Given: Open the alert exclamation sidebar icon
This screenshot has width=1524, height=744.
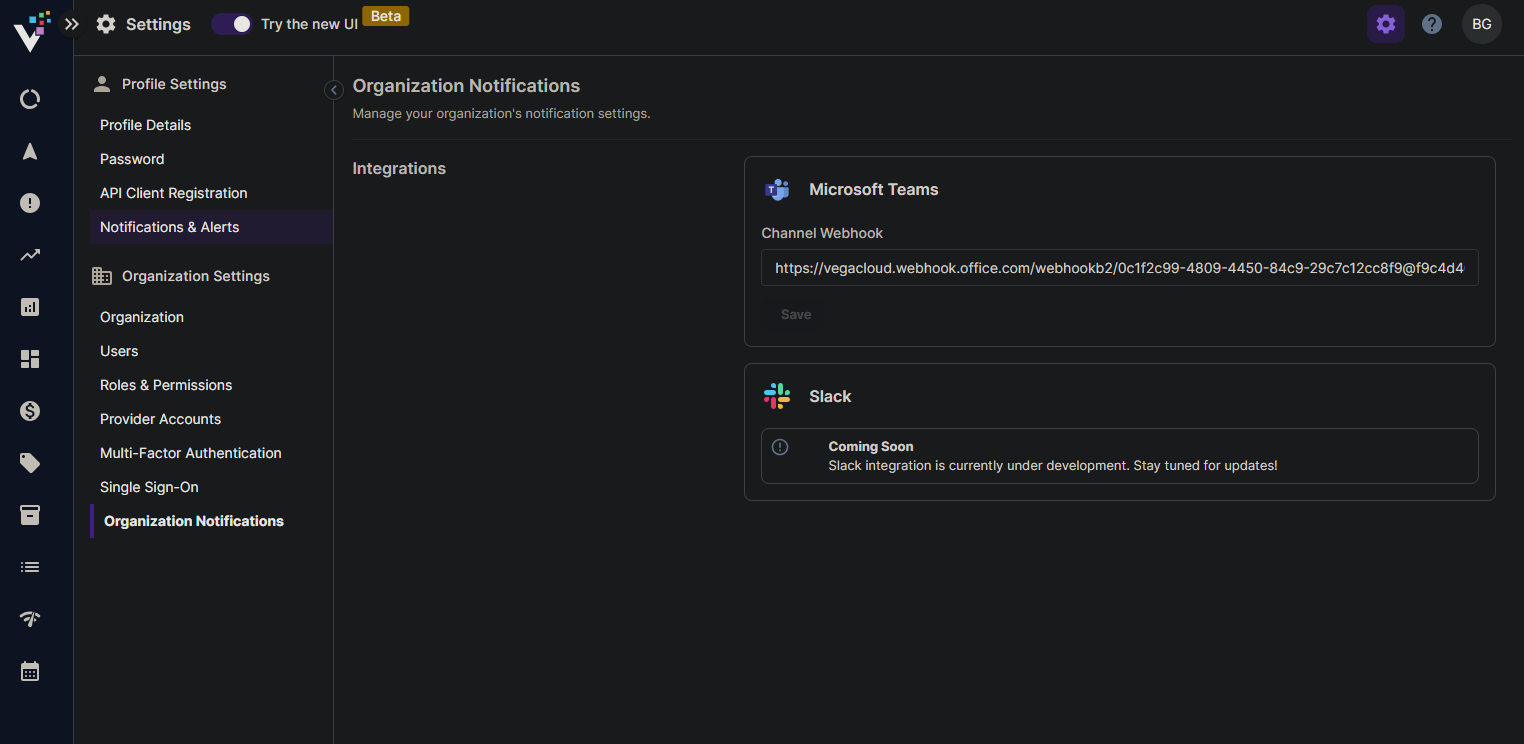Looking at the screenshot, I should pyautogui.click(x=30, y=203).
